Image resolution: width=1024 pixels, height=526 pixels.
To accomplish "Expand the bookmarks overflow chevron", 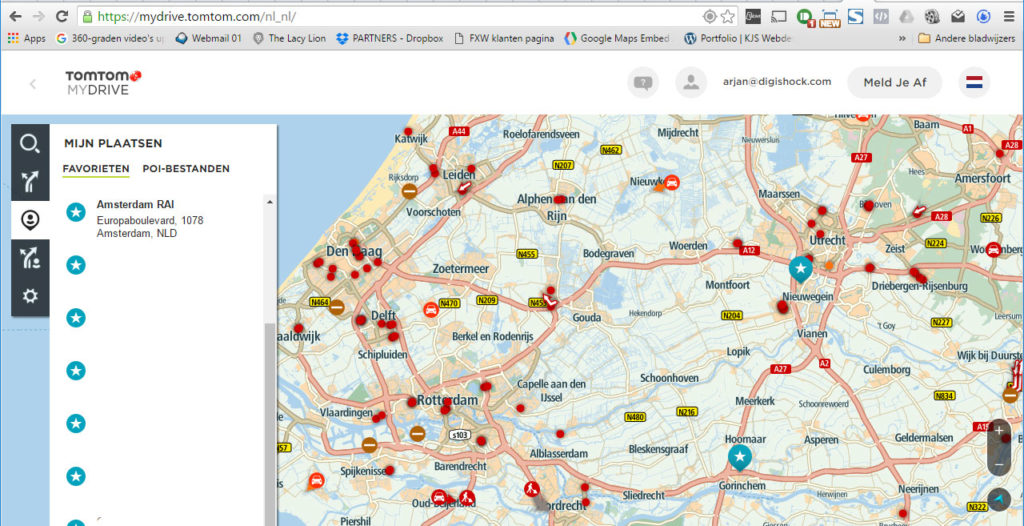I will pyautogui.click(x=903, y=39).
